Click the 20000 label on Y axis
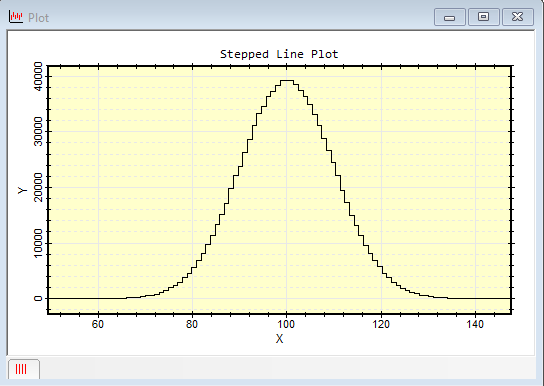Image resolution: width=544 pixels, height=386 pixels. click(x=38, y=187)
